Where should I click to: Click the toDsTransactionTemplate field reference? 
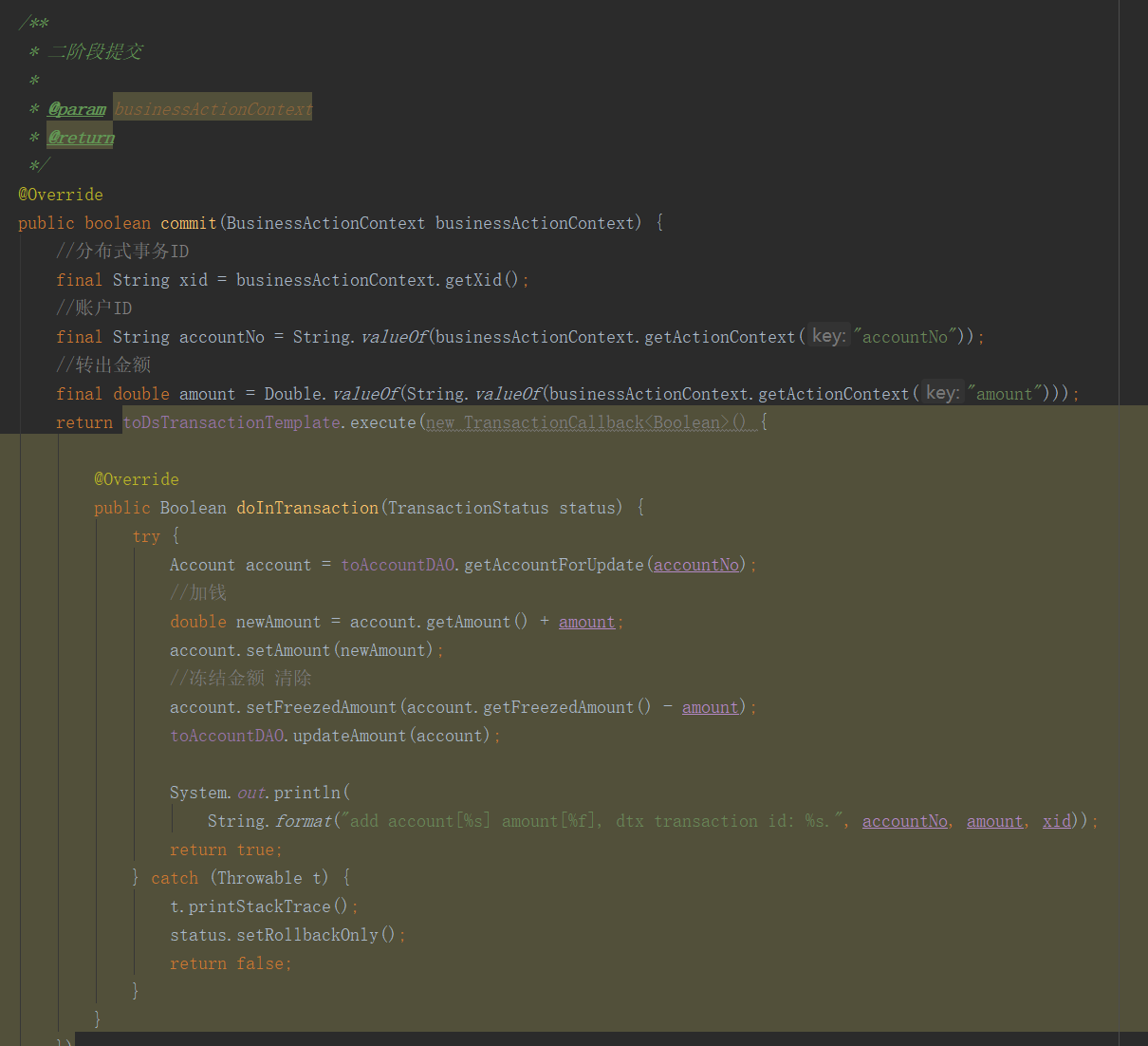click(x=231, y=422)
